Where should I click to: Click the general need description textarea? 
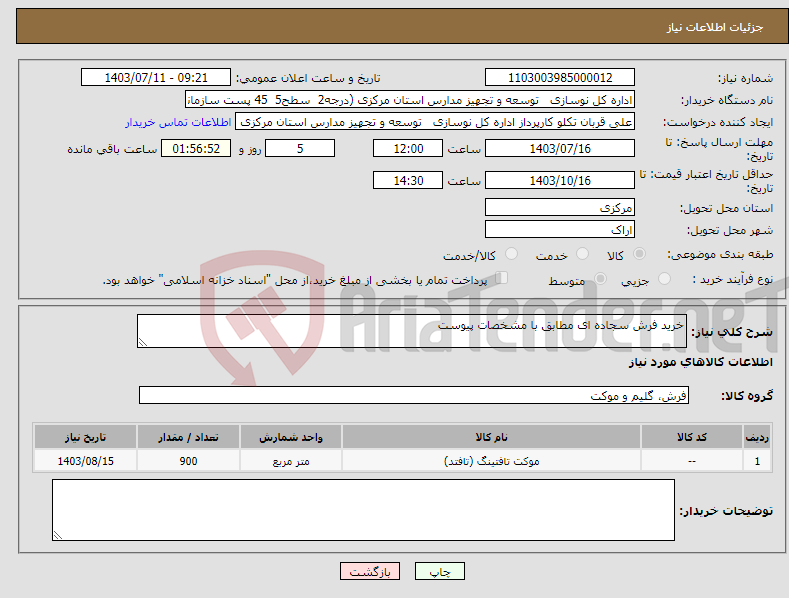[412, 331]
